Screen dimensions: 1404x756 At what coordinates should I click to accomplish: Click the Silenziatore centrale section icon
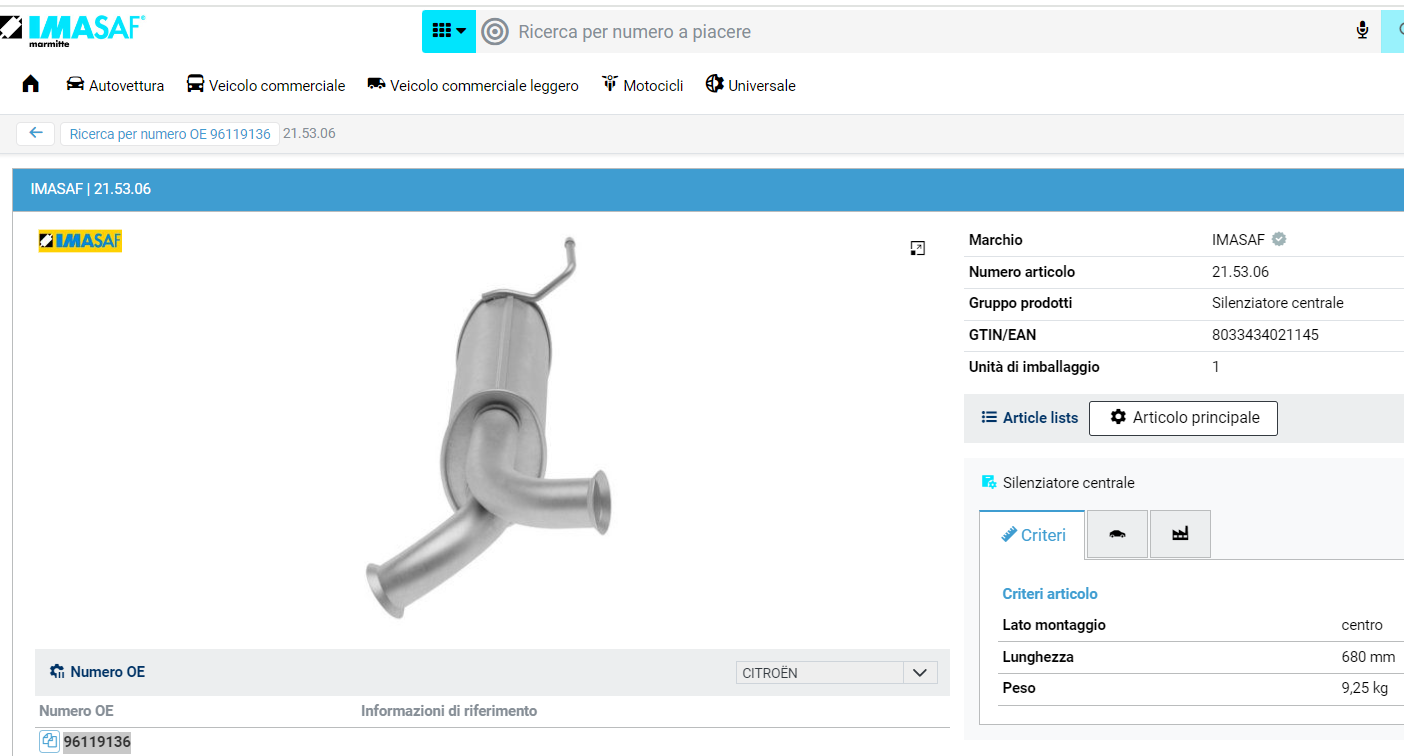point(989,483)
